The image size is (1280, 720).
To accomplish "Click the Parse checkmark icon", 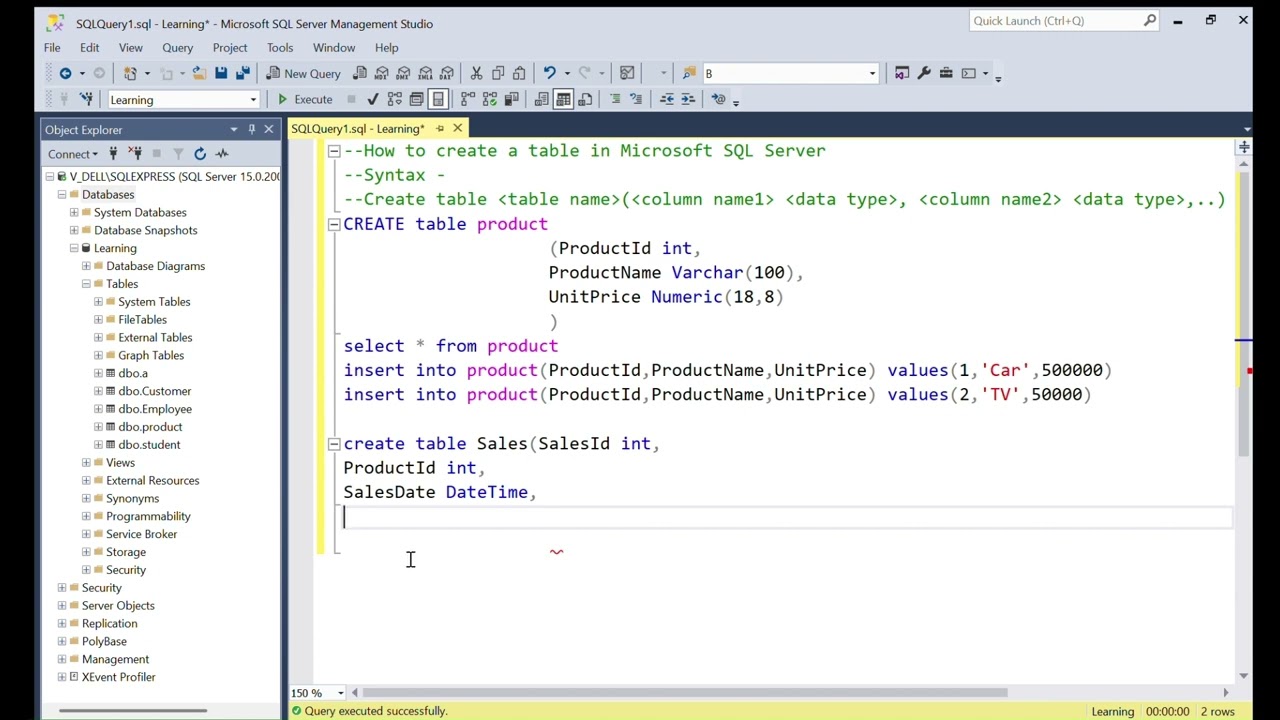I will 373,99.
